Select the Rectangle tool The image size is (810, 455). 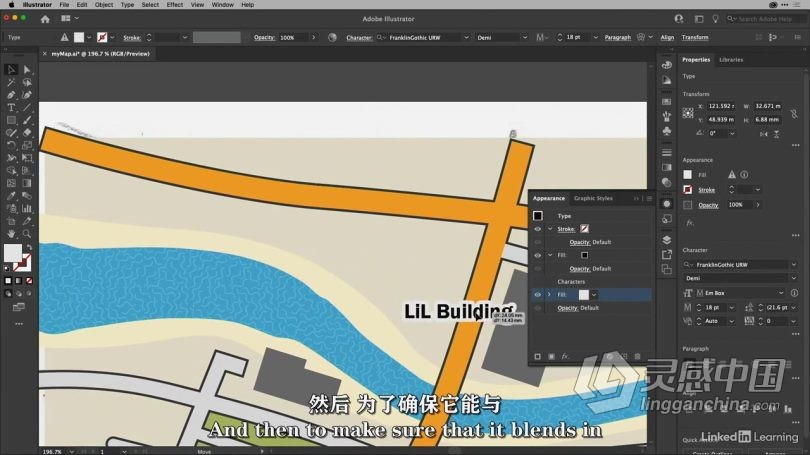click(x=11, y=120)
